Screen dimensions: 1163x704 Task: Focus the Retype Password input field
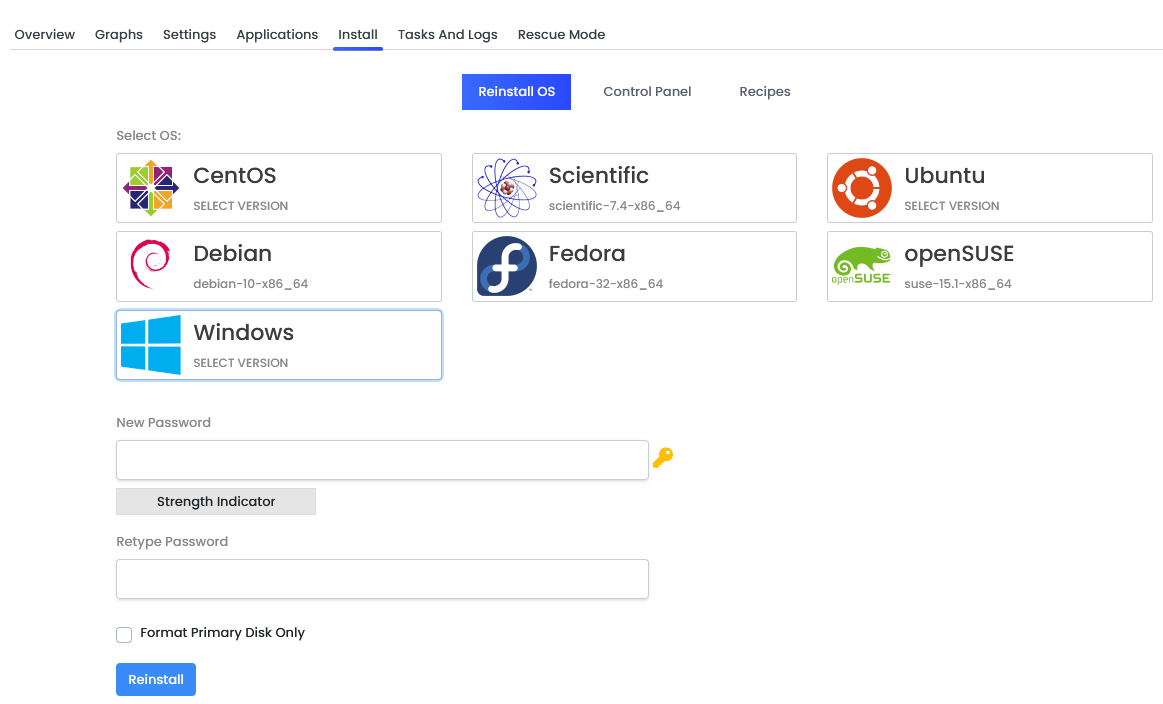(382, 579)
